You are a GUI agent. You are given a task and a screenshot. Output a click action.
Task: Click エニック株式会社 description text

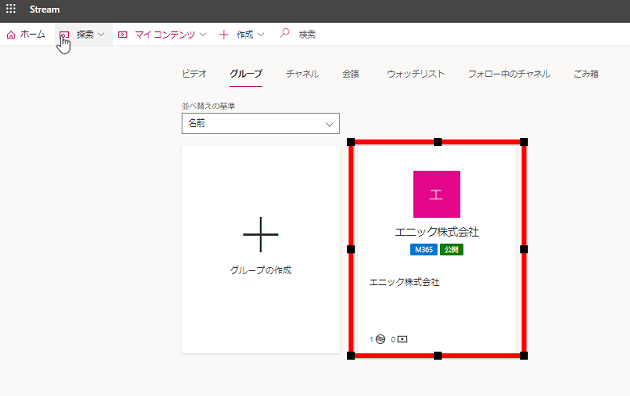404,282
